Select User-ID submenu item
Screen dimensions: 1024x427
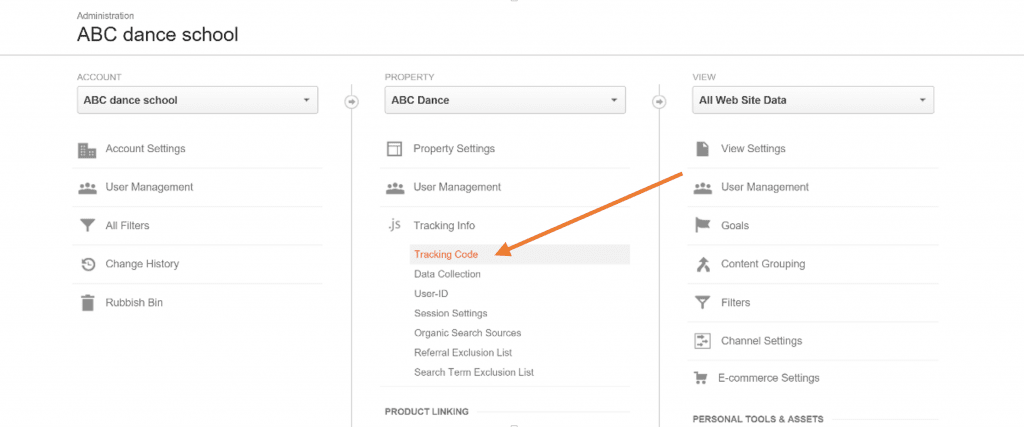431,294
